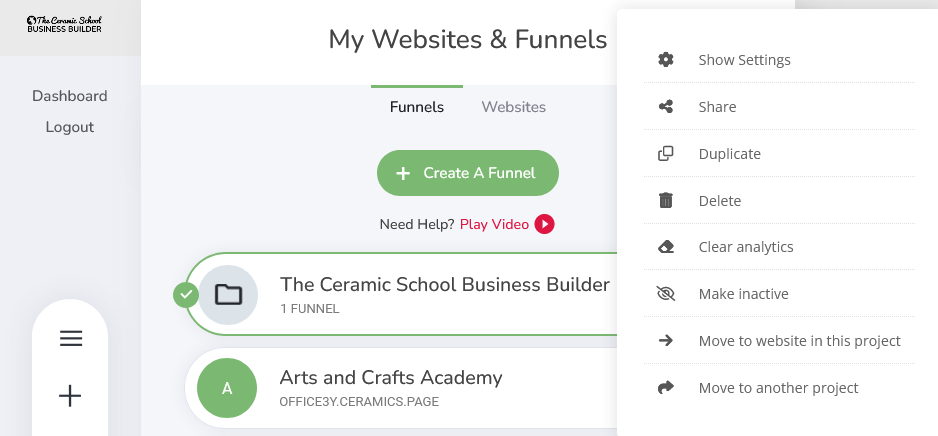
Task: Toggle the green checkmark on Ceramic School folder
Action: coord(186,294)
